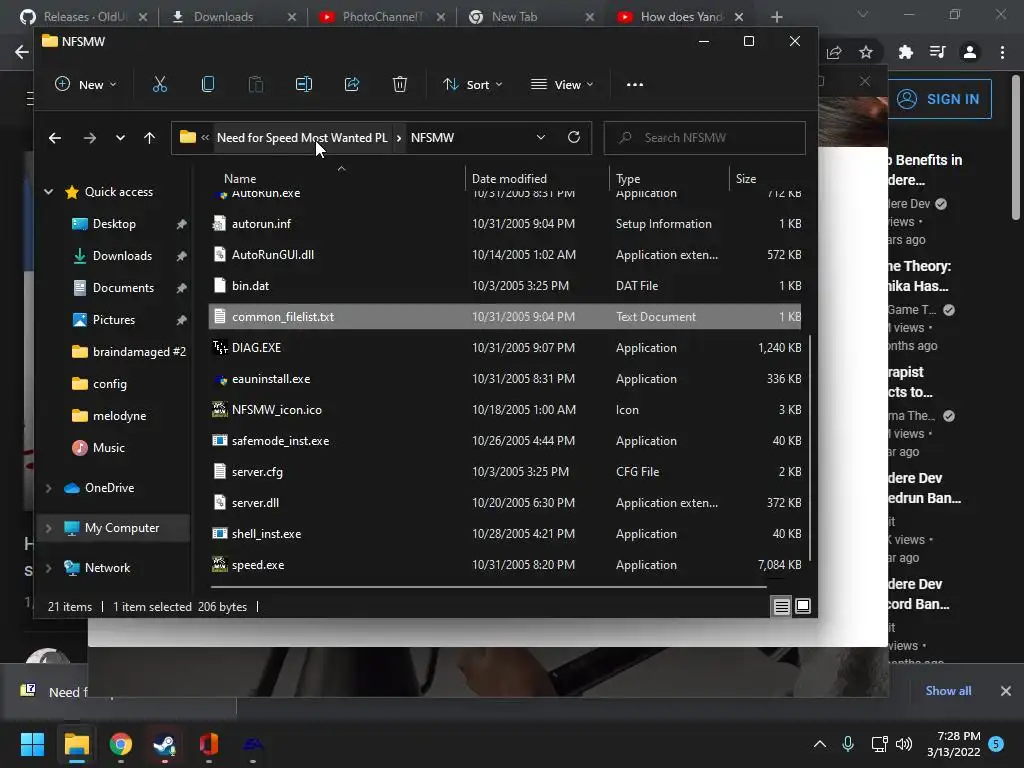The image size is (1024, 768).
Task: Open Chrome from the taskbar
Action: click(121, 744)
